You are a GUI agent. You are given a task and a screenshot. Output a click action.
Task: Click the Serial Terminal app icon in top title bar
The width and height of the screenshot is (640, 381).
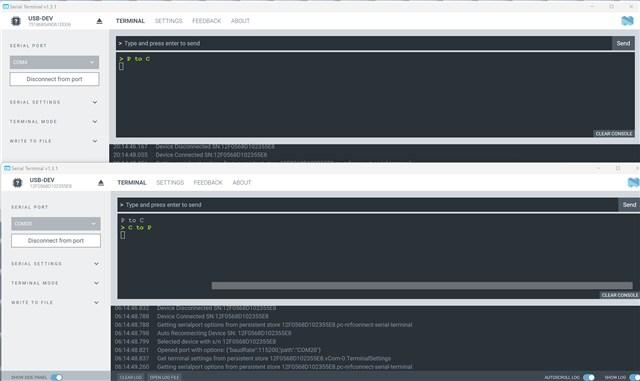coord(5,7)
